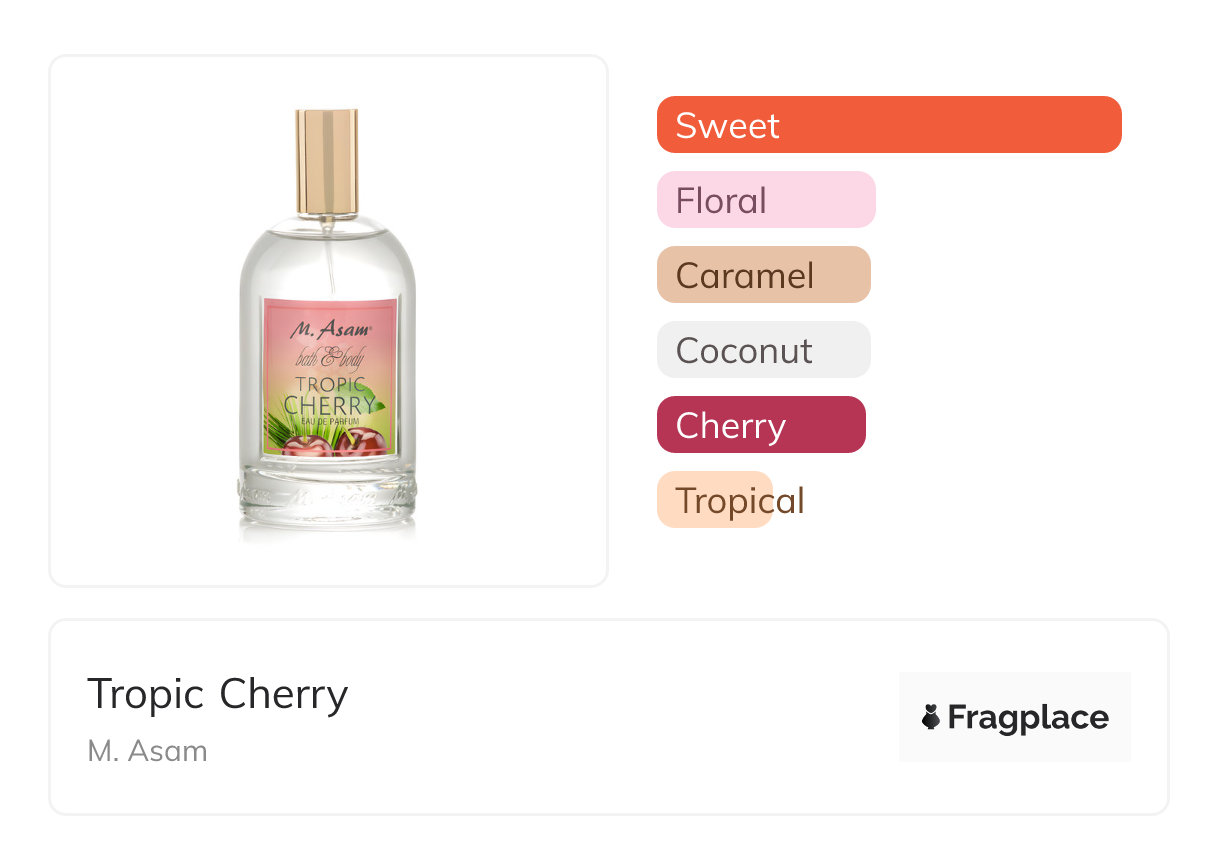Open the Fragplace wordmark link
The image size is (1218, 864).
1028,718
